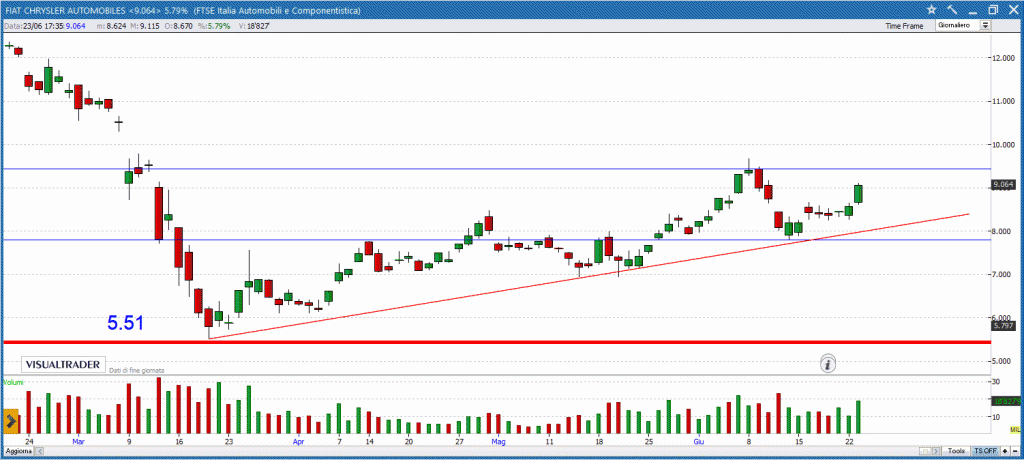Click the Mar date axis label
The image size is (1024, 460).
(78, 441)
